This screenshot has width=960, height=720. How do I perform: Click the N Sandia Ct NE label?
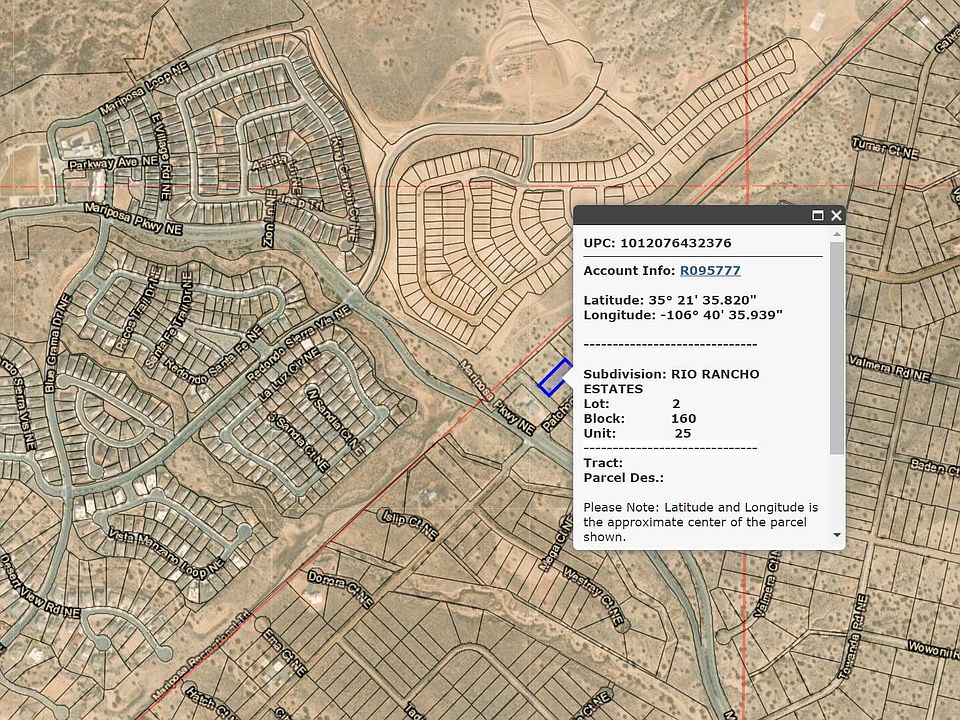tap(336, 422)
